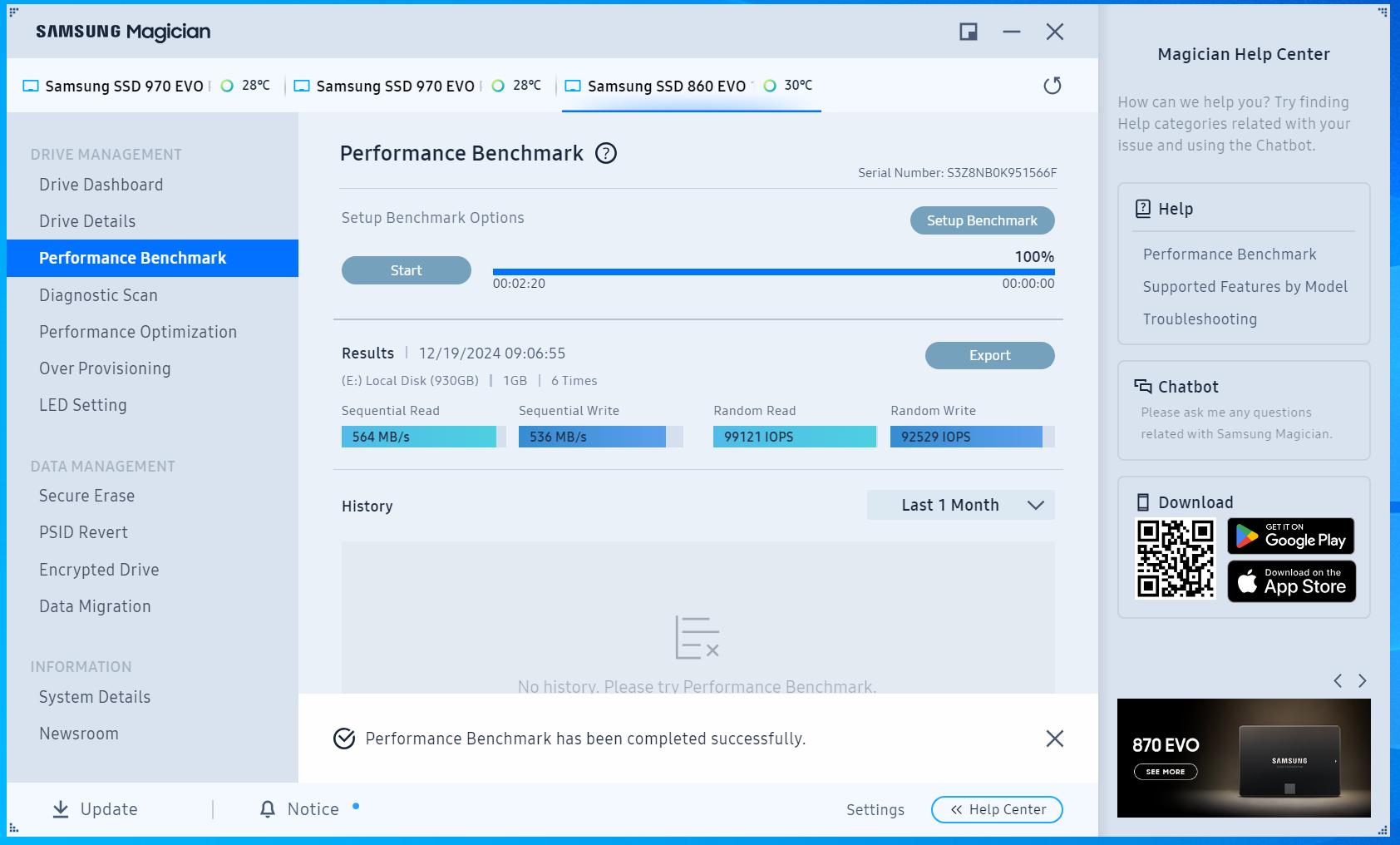Click the Sequential Write 536 MB/s bar
This screenshot has width=1400, height=845.
point(601,437)
